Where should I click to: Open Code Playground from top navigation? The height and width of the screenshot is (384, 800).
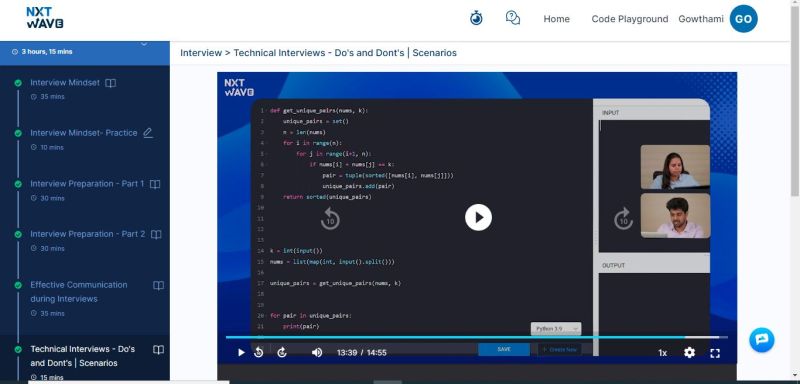630,19
